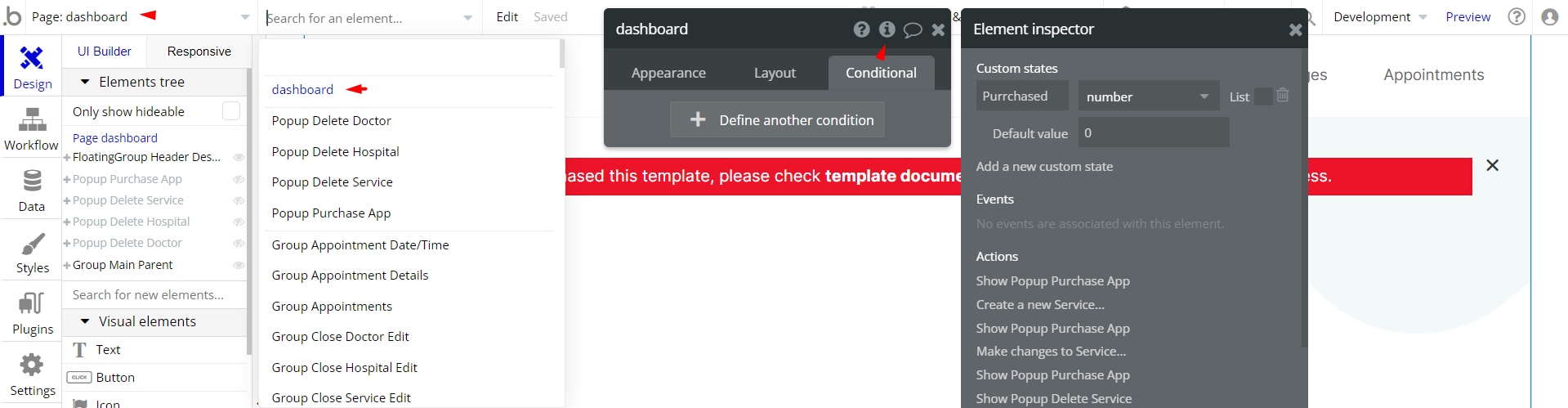1568x408 pixels.
Task: Select Popup Delete Hospital from search list
Action: pos(335,151)
